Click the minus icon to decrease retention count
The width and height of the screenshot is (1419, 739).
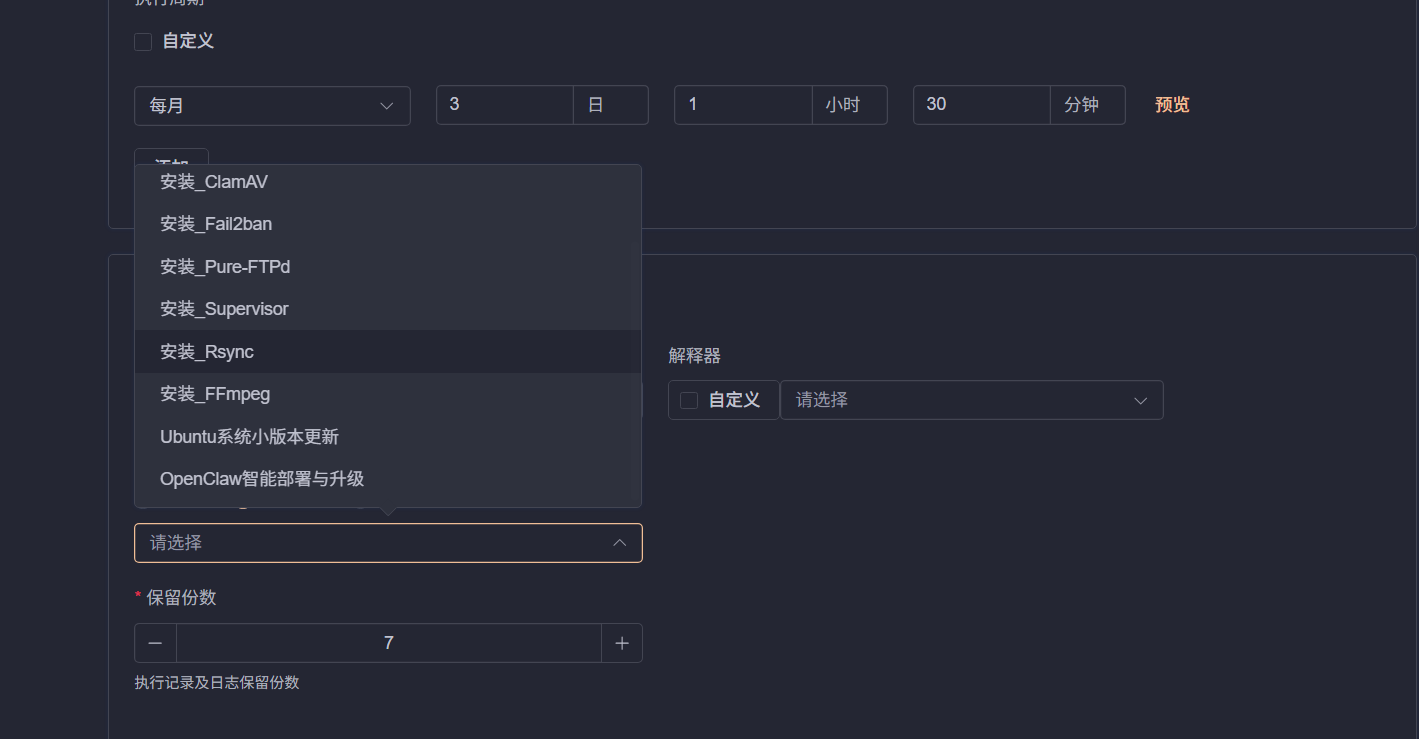155,643
